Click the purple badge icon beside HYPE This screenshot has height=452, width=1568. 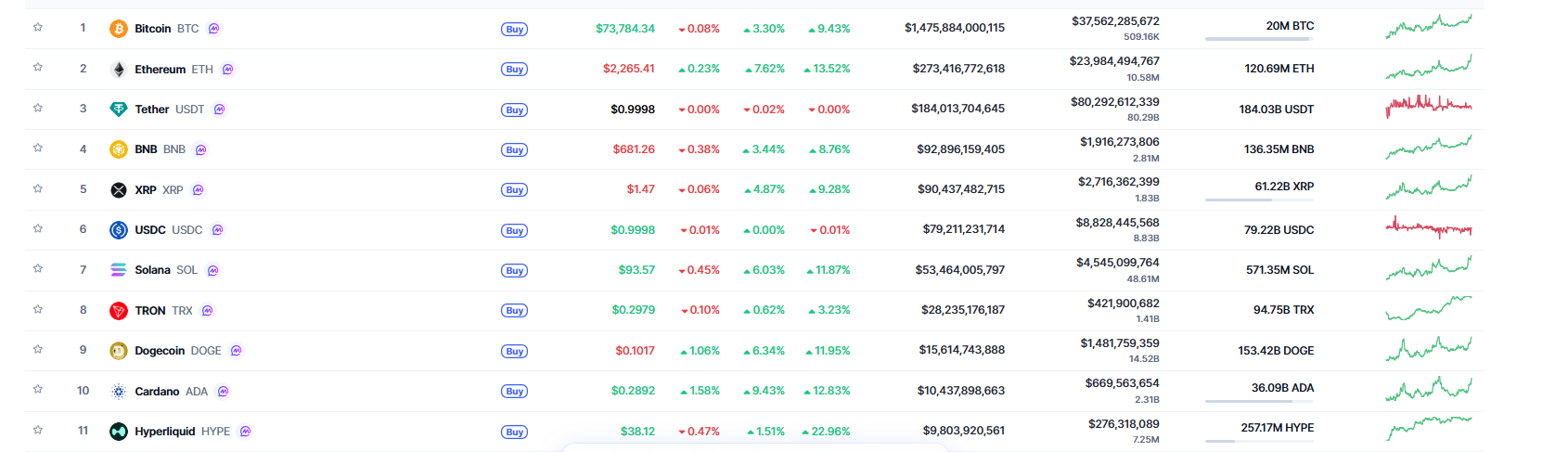click(246, 432)
